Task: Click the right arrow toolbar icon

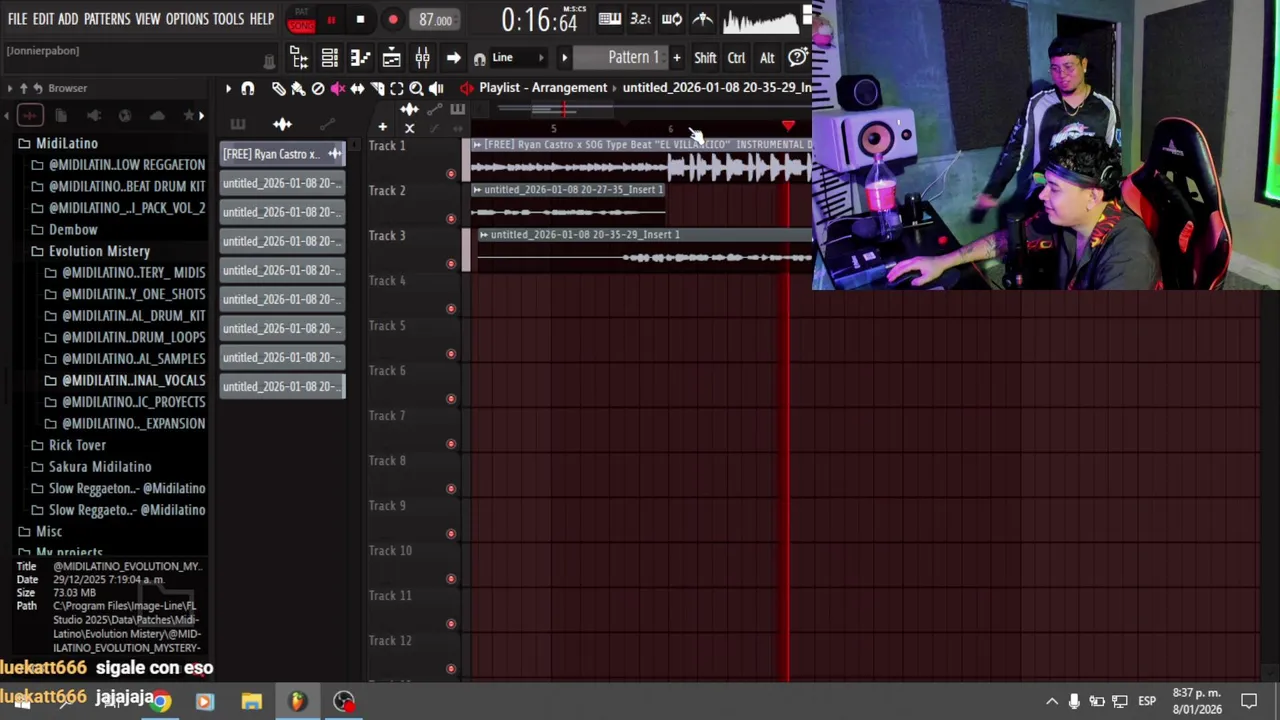Action: [x=453, y=58]
